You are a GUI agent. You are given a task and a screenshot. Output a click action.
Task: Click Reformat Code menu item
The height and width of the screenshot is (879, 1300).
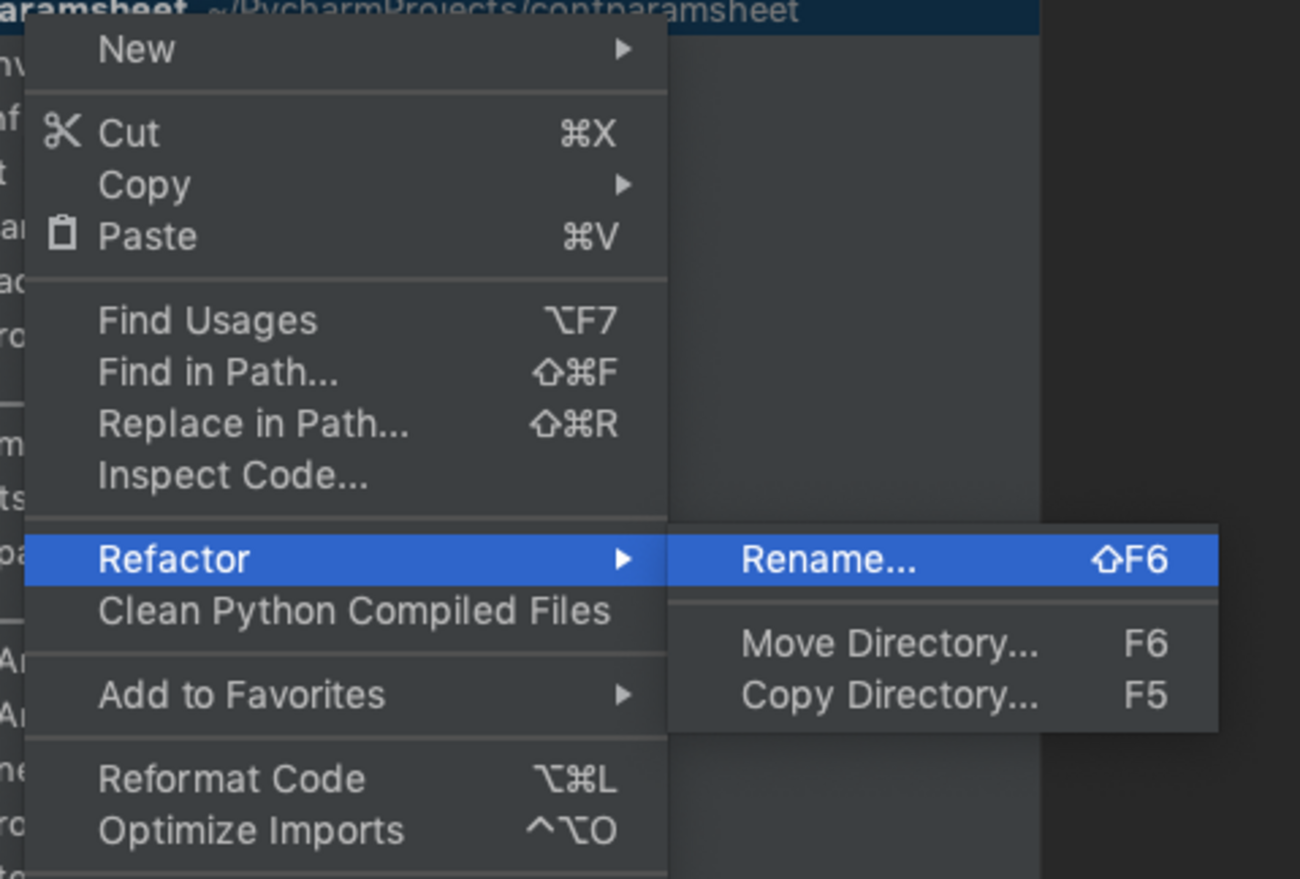pos(232,779)
